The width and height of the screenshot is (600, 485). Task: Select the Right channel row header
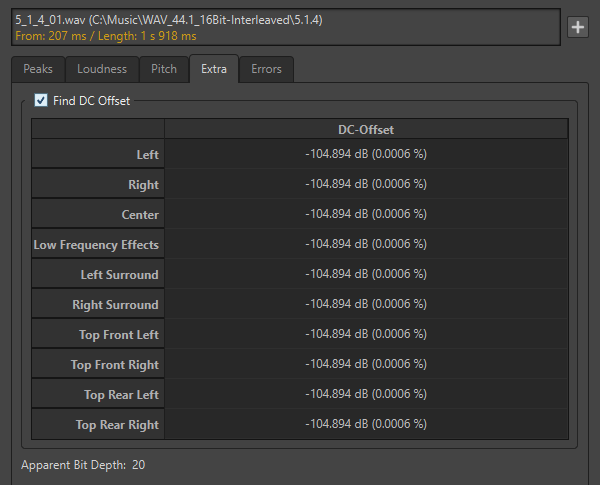pos(98,185)
